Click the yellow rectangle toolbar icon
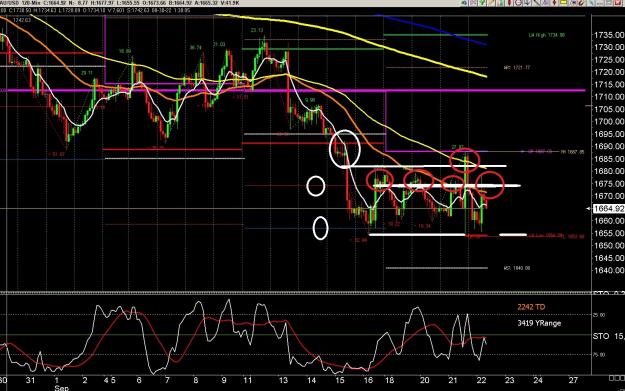Viewport: 625px width, 391px height. (563, 2)
